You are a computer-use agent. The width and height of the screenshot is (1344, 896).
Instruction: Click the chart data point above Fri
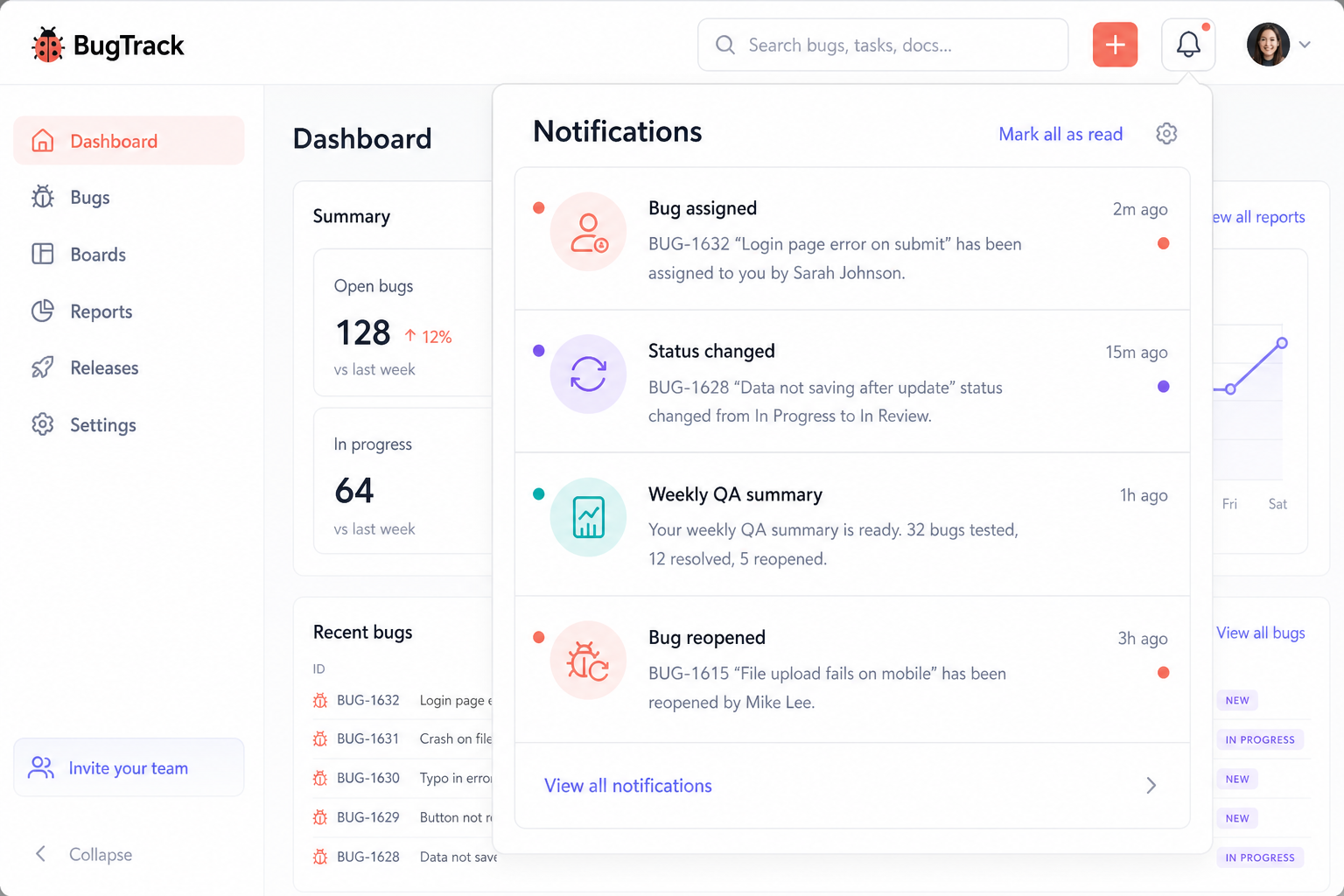[1230, 388]
